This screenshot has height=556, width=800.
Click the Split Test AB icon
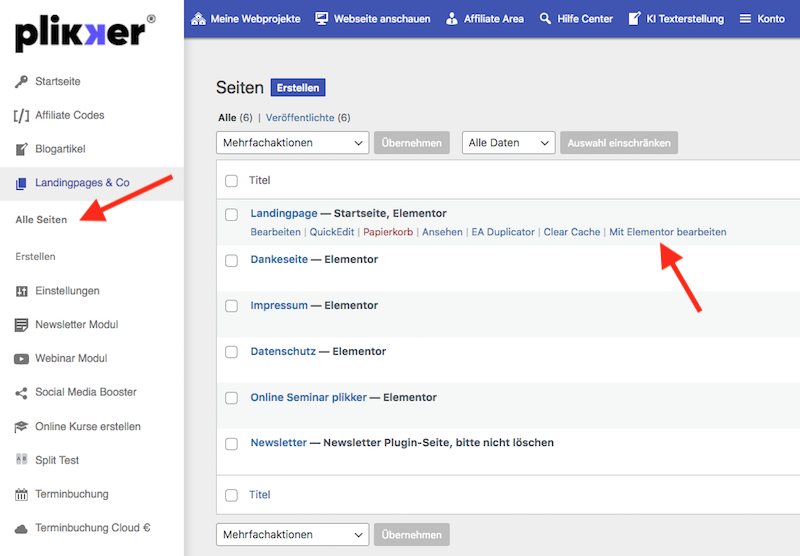pyautogui.click(x=21, y=459)
